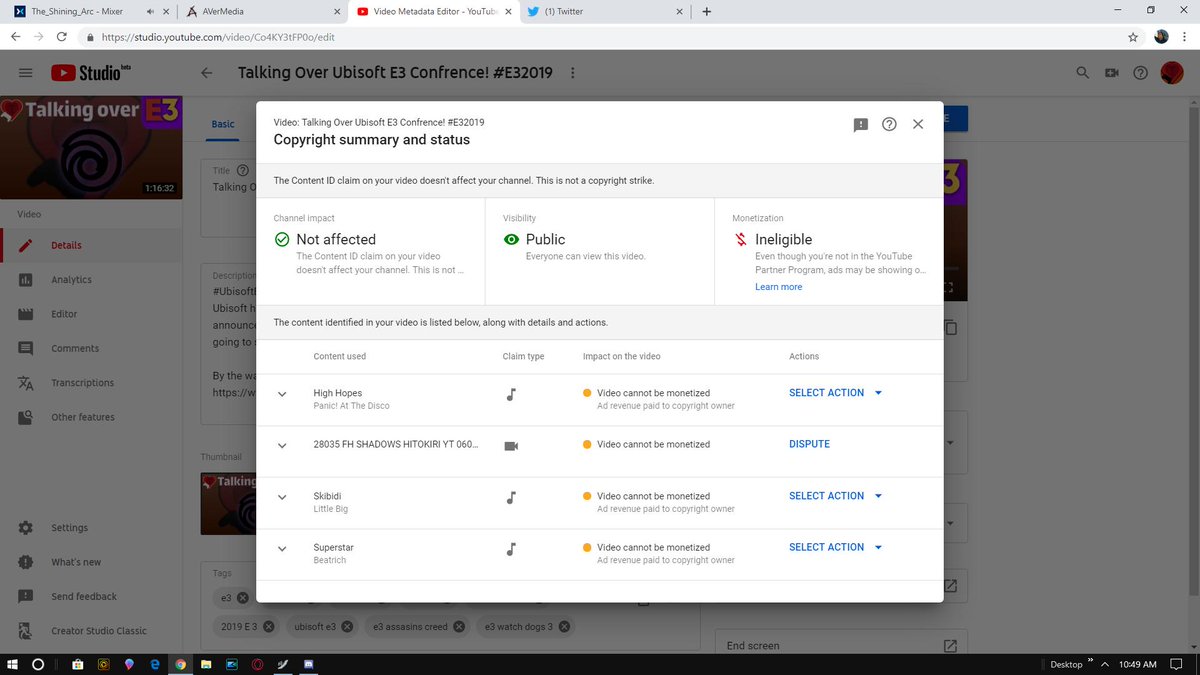Open Select Action dropdown for Superstar
Image resolution: width=1200 pixels, height=675 pixels.
(x=836, y=547)
